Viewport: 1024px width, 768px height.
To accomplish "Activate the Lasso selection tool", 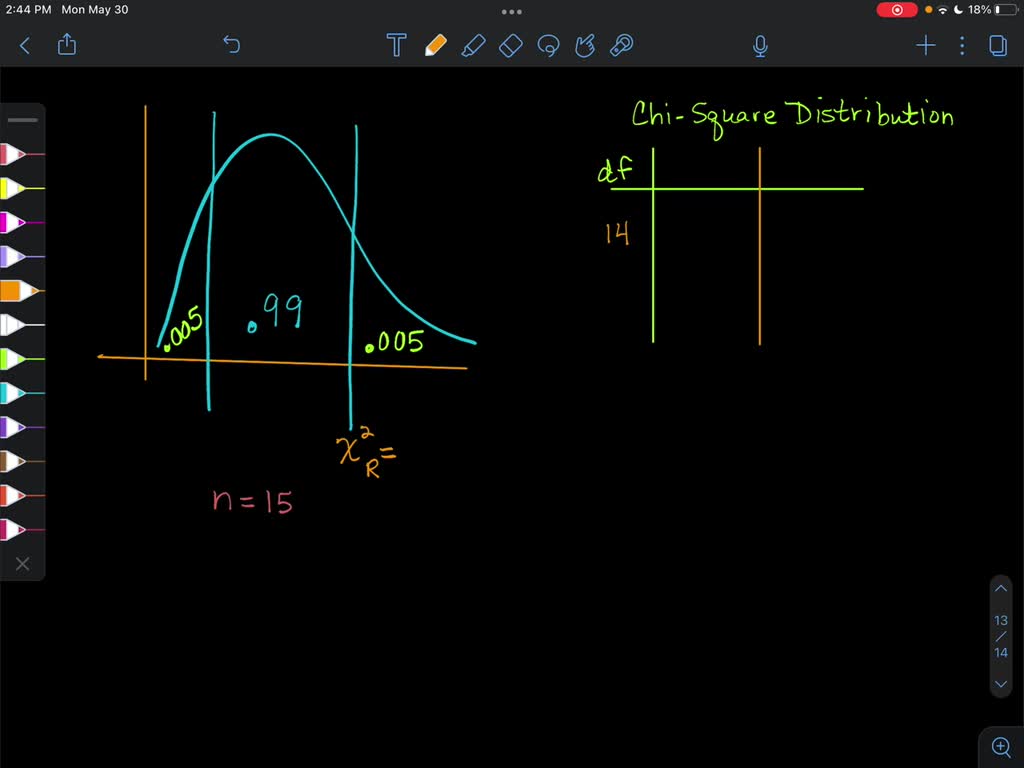I will coord(548,45).
